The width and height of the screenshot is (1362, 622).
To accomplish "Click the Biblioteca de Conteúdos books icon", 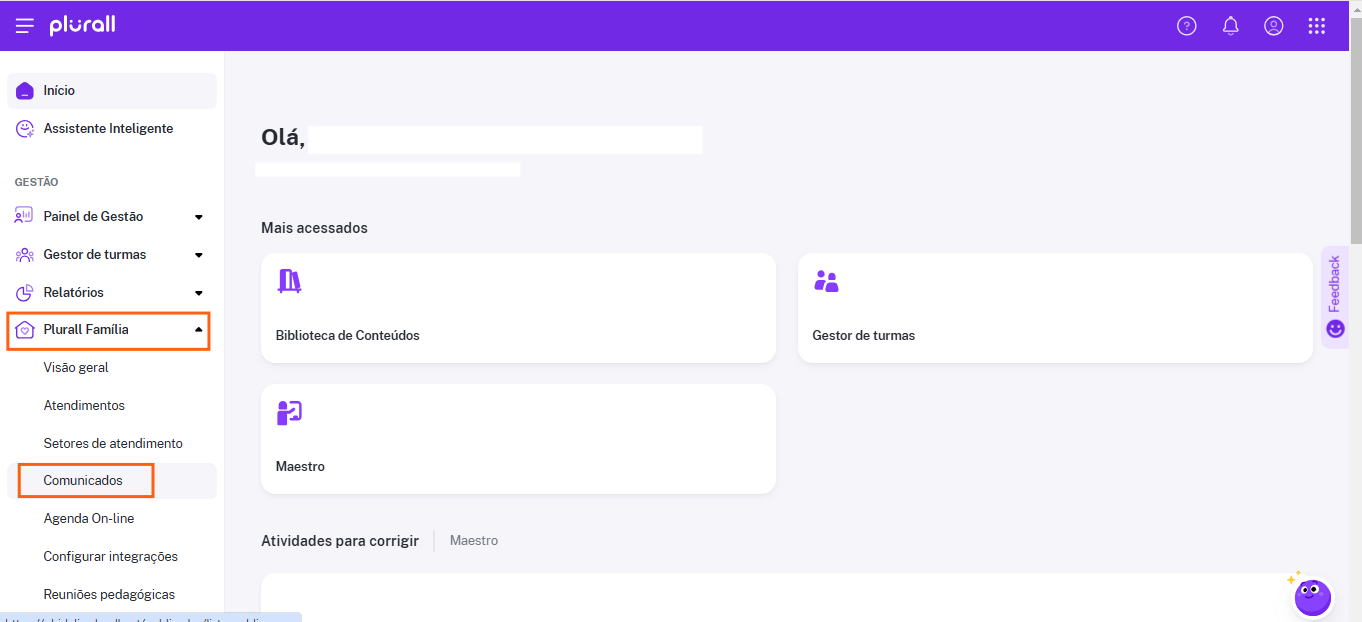I will click(289, 281).
